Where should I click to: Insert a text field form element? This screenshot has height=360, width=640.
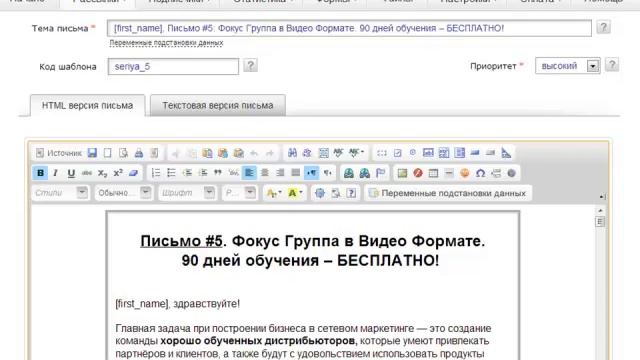point(428,153)
